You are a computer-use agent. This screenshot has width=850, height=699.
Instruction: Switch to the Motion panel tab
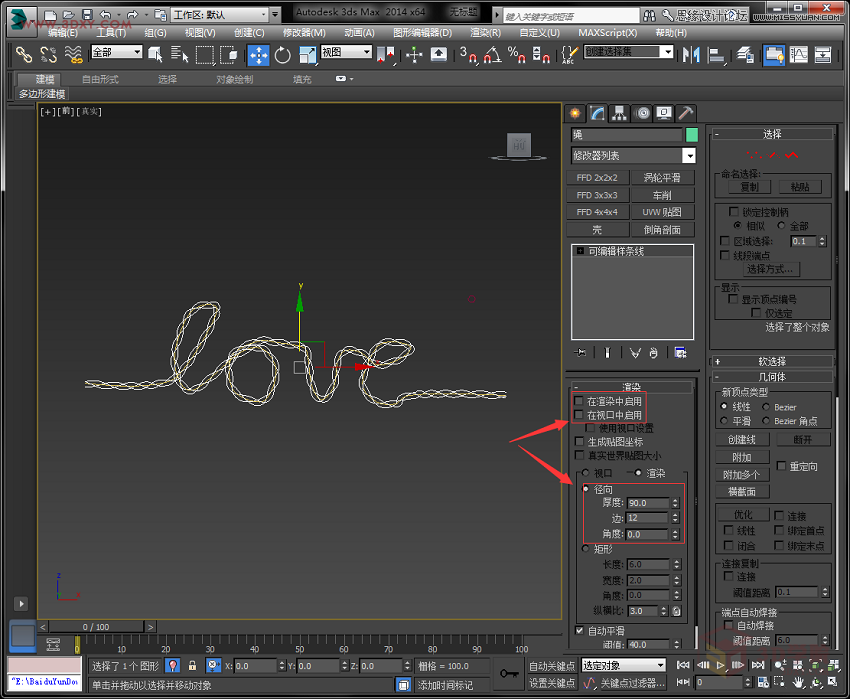pyautogui.click(x=642, y=113)
